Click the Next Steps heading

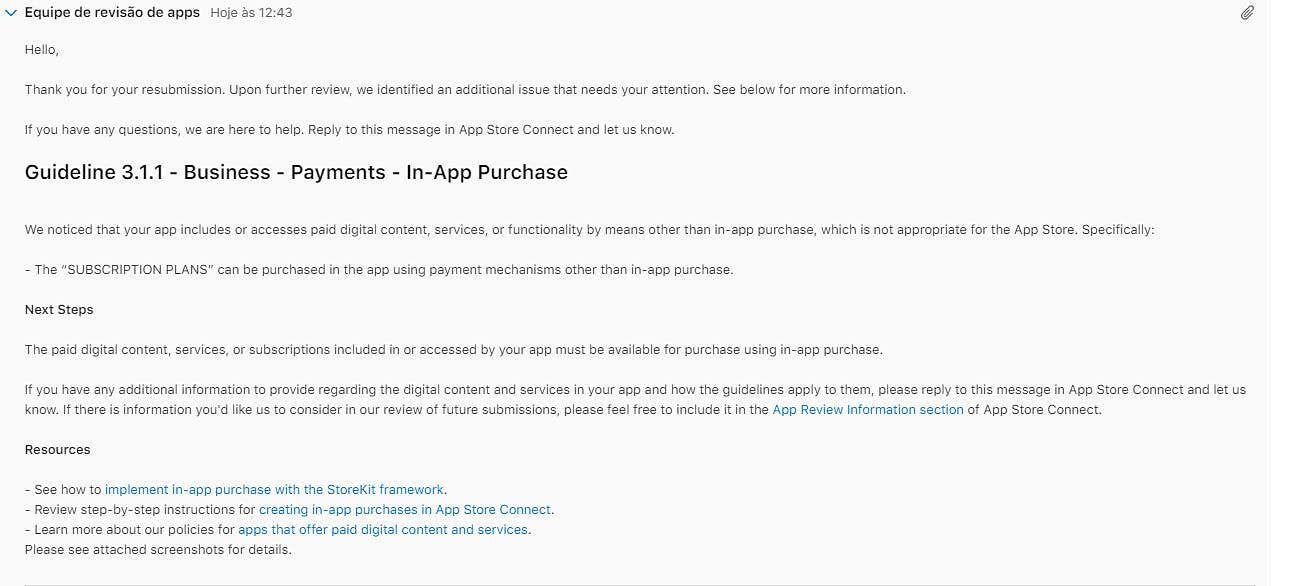(59, 309)
